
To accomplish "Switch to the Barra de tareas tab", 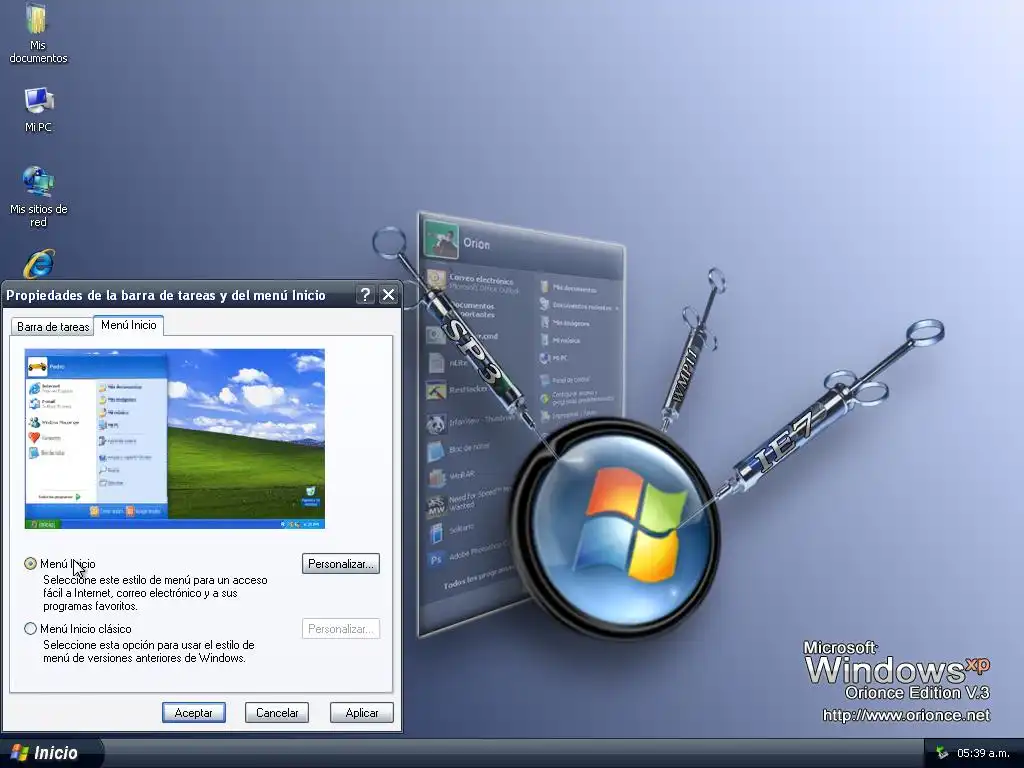I will click(x=53, y=327).
